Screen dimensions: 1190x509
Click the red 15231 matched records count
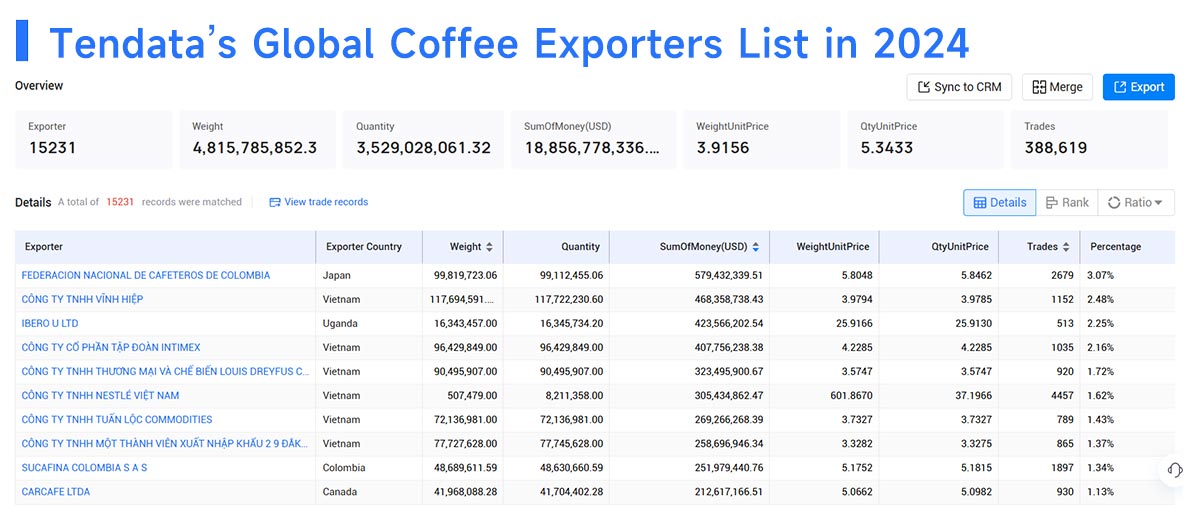(x=120, y=202)
